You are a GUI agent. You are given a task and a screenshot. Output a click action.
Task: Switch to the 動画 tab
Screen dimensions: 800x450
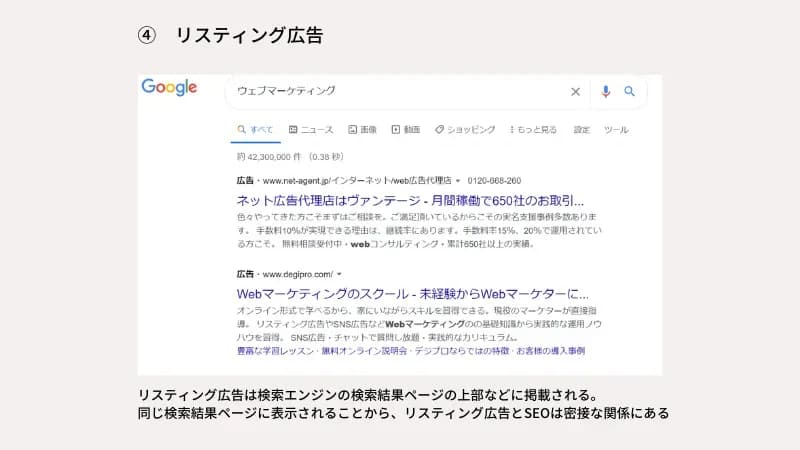tap(406, 130)
